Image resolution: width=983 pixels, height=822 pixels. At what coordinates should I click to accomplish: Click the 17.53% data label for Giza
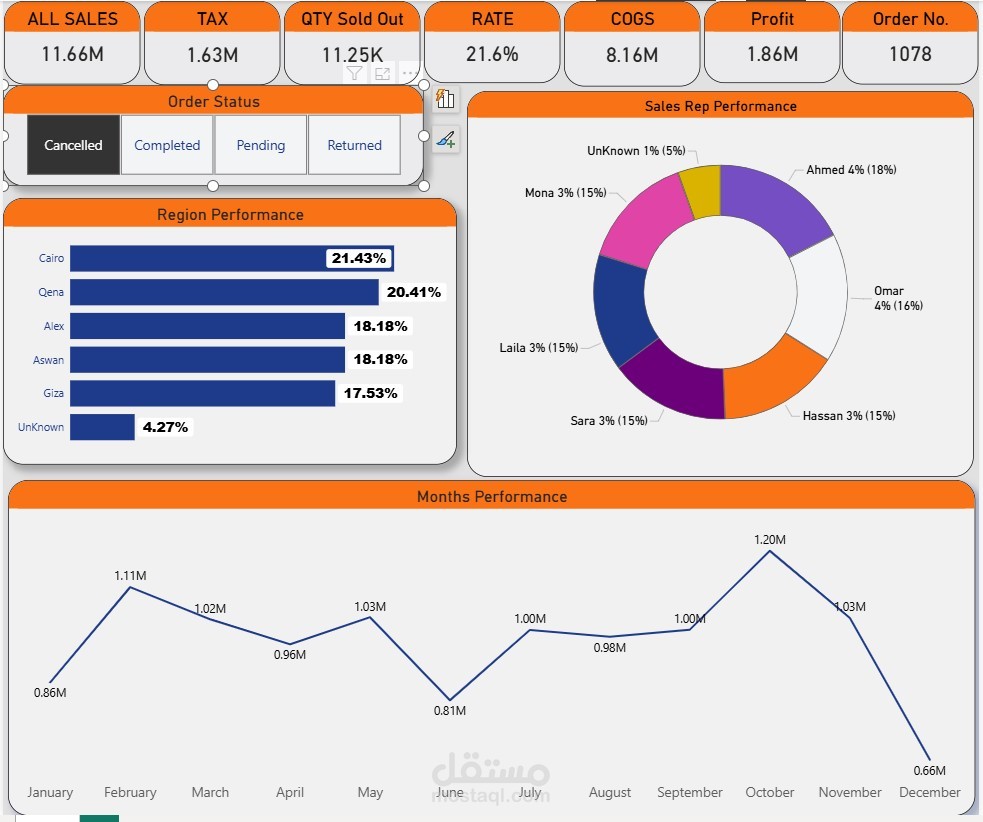[x=371, y=393]
